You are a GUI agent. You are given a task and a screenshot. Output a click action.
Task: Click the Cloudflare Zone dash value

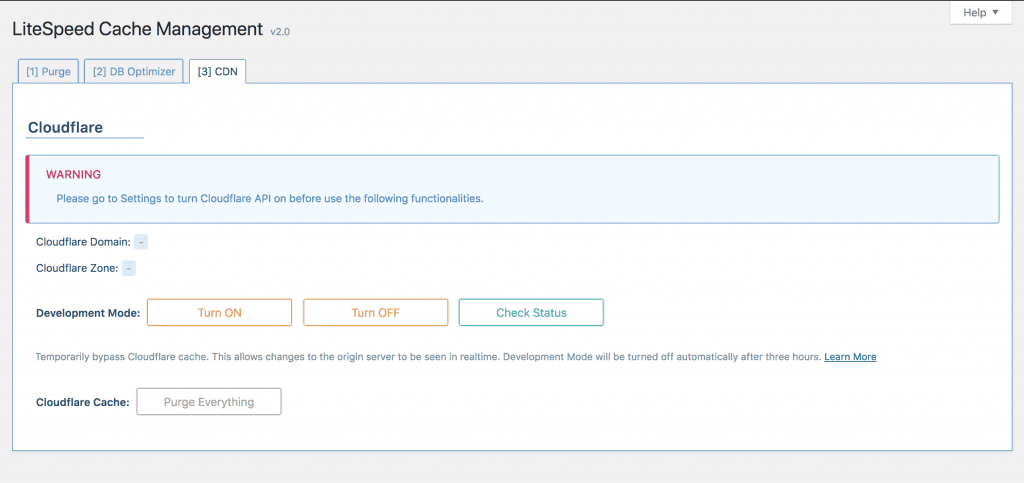point(129,268)
